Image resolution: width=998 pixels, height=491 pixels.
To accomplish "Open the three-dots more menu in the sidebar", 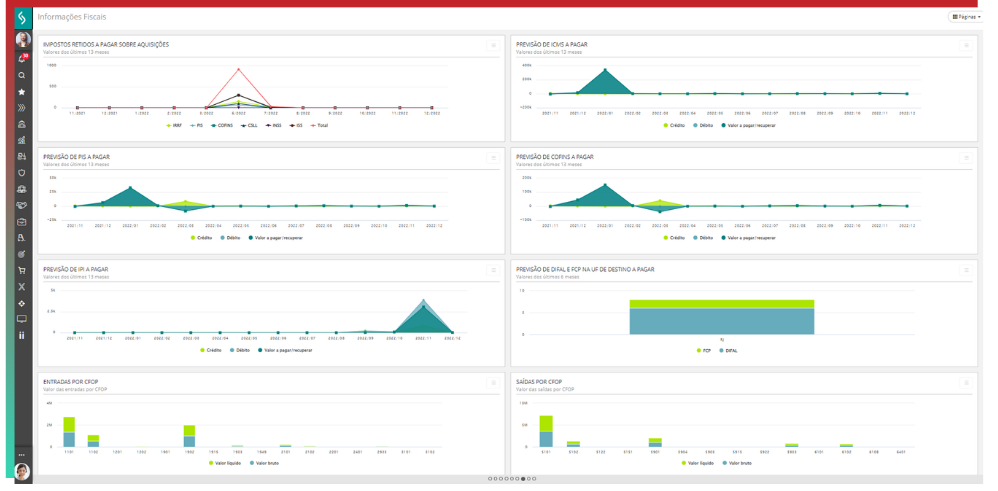I will click(x=22, y=455).
